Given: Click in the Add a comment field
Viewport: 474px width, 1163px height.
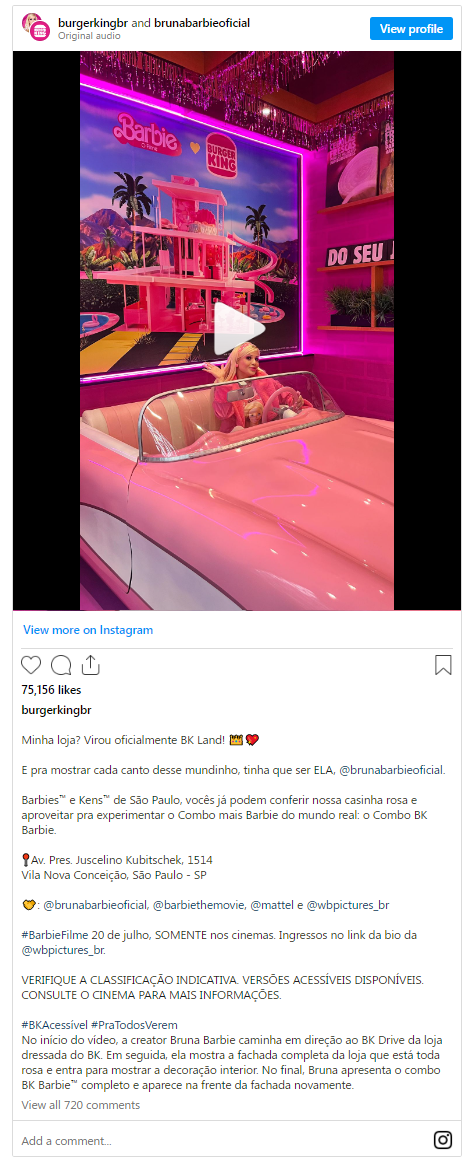Looking at the screenshot, I should 223,1141.
